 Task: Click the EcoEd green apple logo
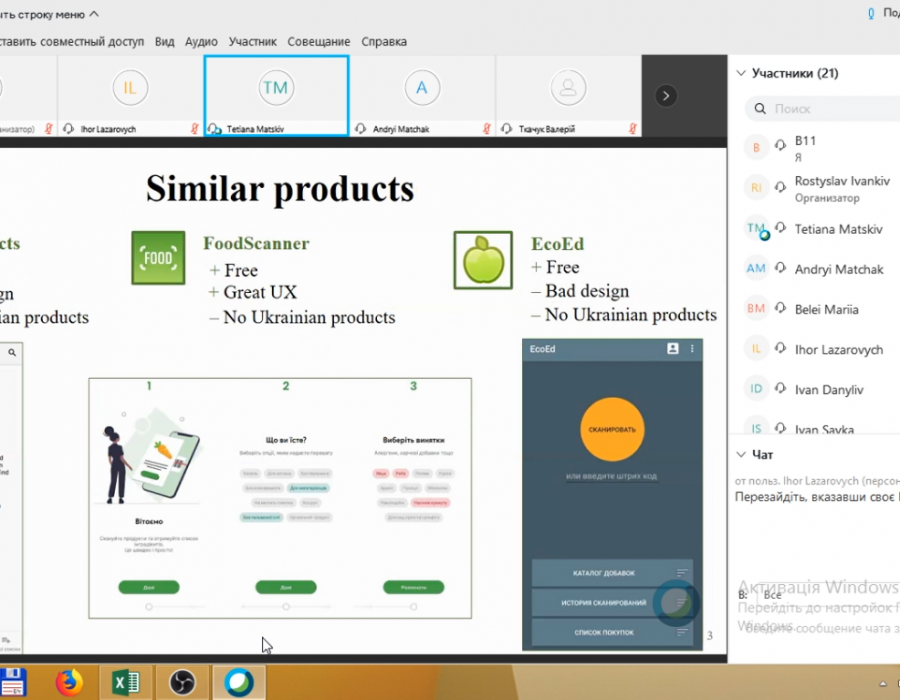[482, 258]
